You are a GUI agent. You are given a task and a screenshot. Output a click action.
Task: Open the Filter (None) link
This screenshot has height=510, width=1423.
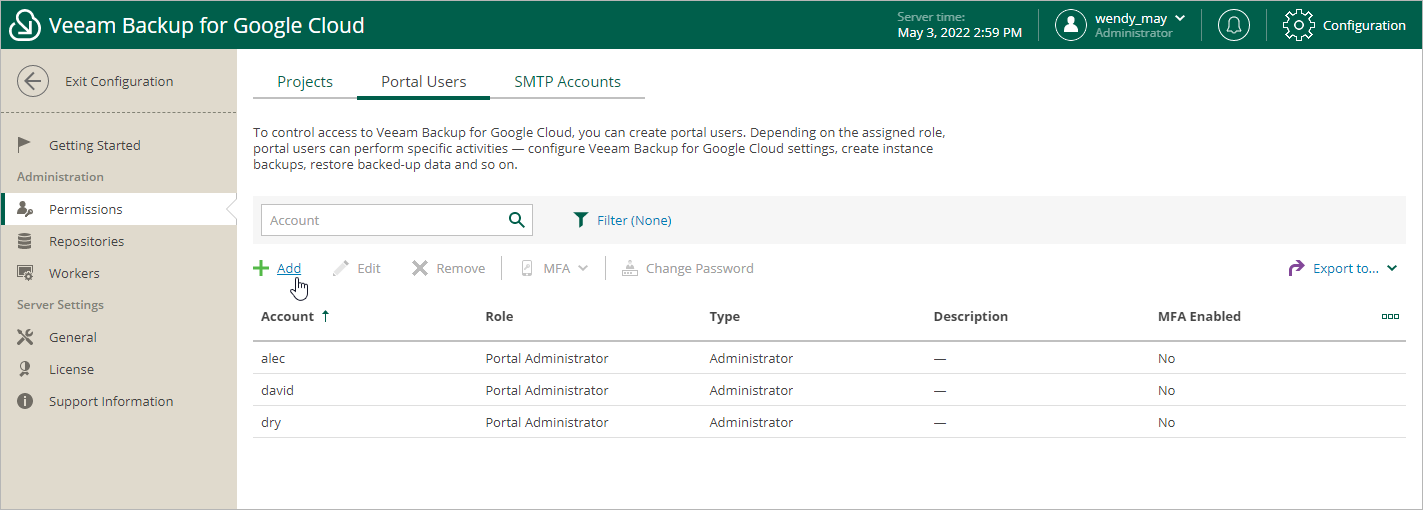coord(634,220)
